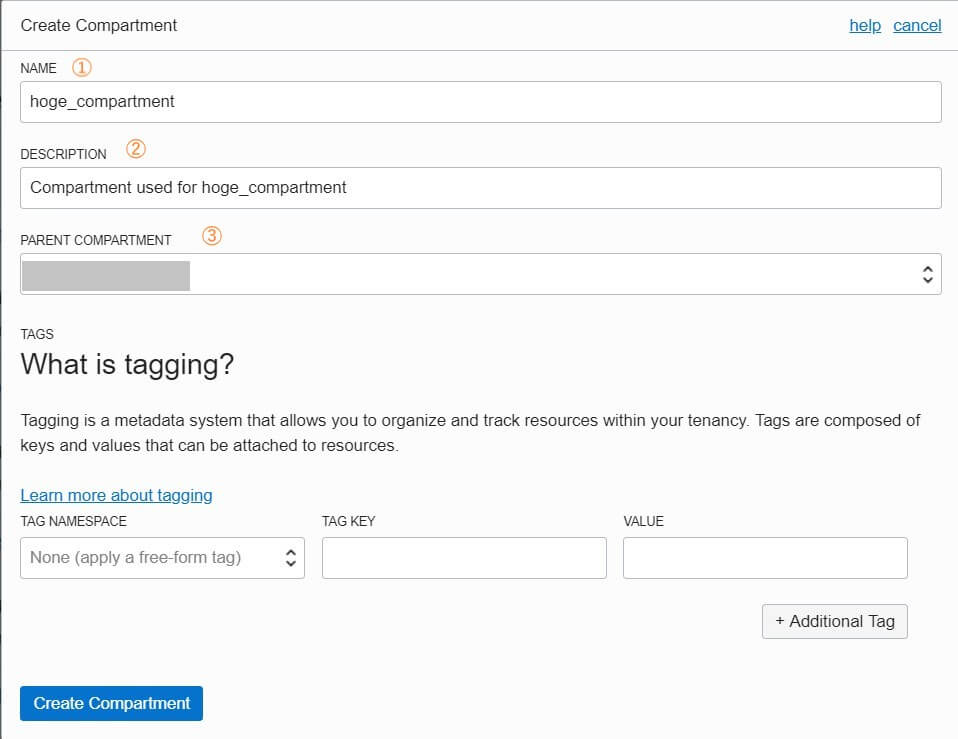Image resolution: width=958 pixels, height=739 pixels.
Task: Select the Tag Key input box
Action: tap(464, 558)
